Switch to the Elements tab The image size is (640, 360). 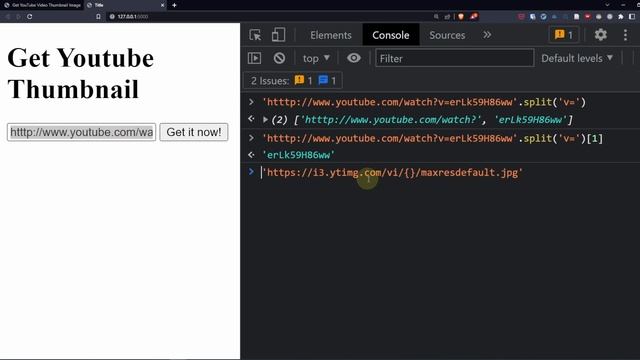click(x=331, y=35)
